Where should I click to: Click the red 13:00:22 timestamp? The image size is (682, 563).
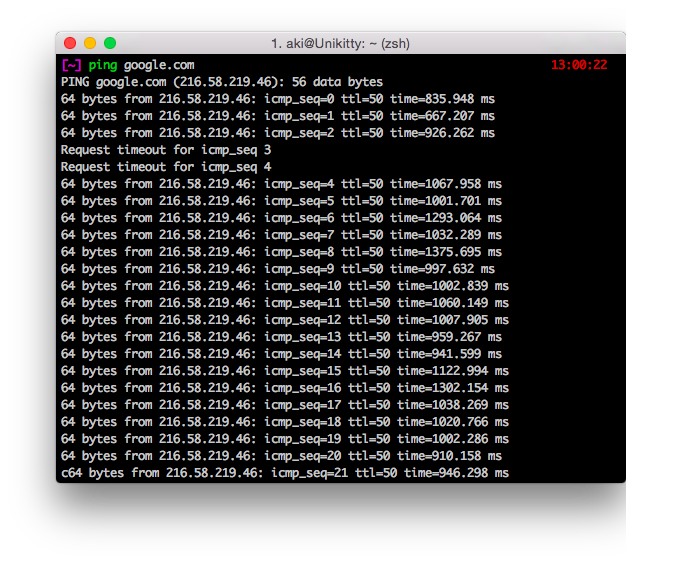[x=579, y=65]
